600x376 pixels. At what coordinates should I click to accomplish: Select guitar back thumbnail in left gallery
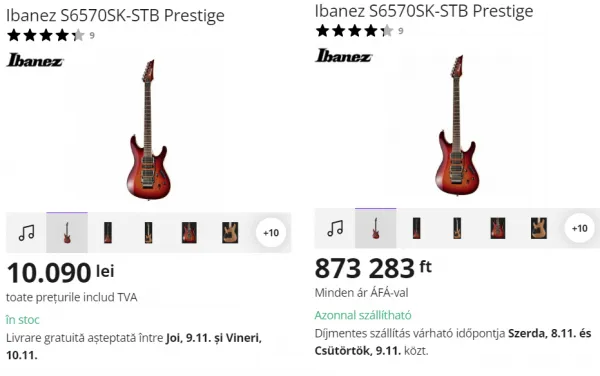(230, 233)
